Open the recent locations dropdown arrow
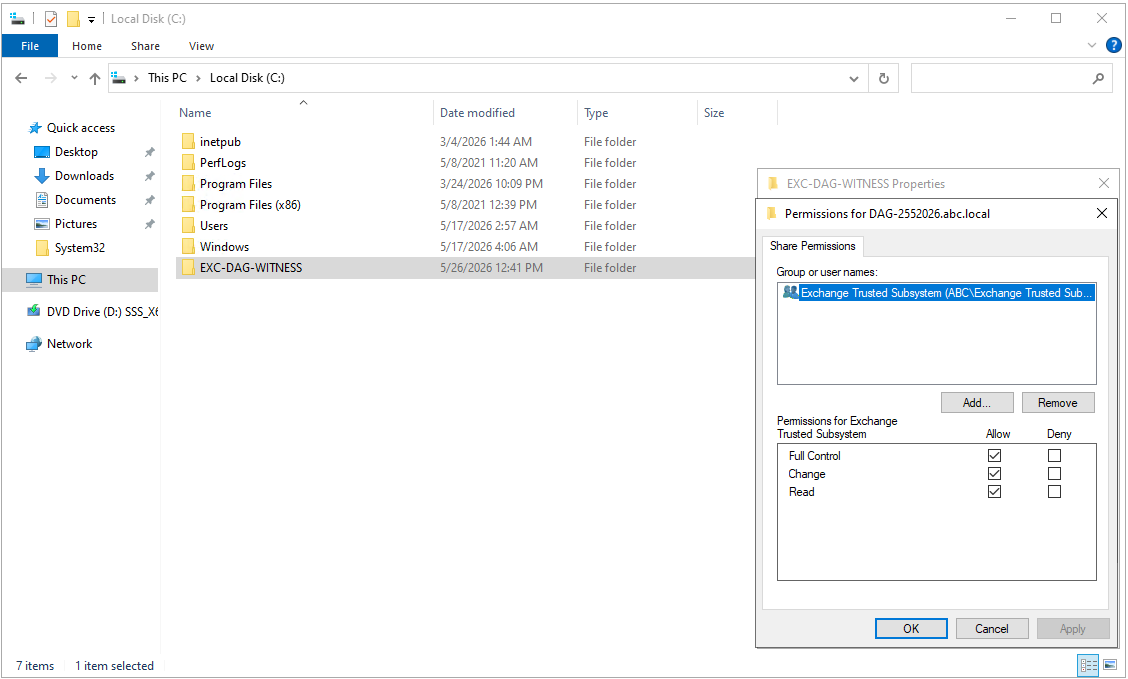Image resolution: width=1128 pixels, height=679 pixels. pyautogui.click(x=74, y=78)
